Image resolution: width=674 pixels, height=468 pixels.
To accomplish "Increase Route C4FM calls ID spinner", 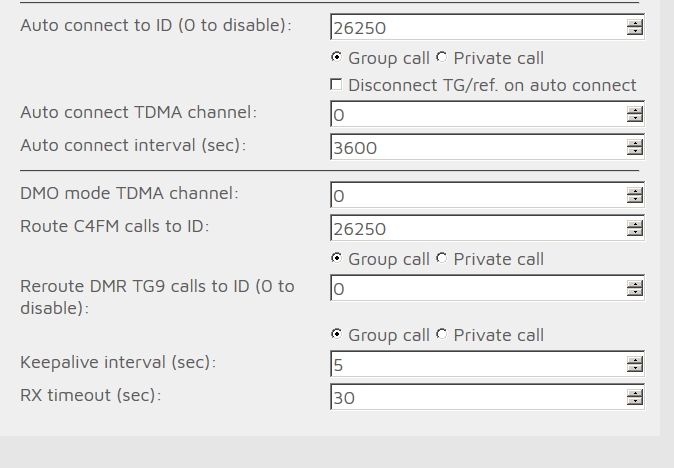I will coord(634,224).
